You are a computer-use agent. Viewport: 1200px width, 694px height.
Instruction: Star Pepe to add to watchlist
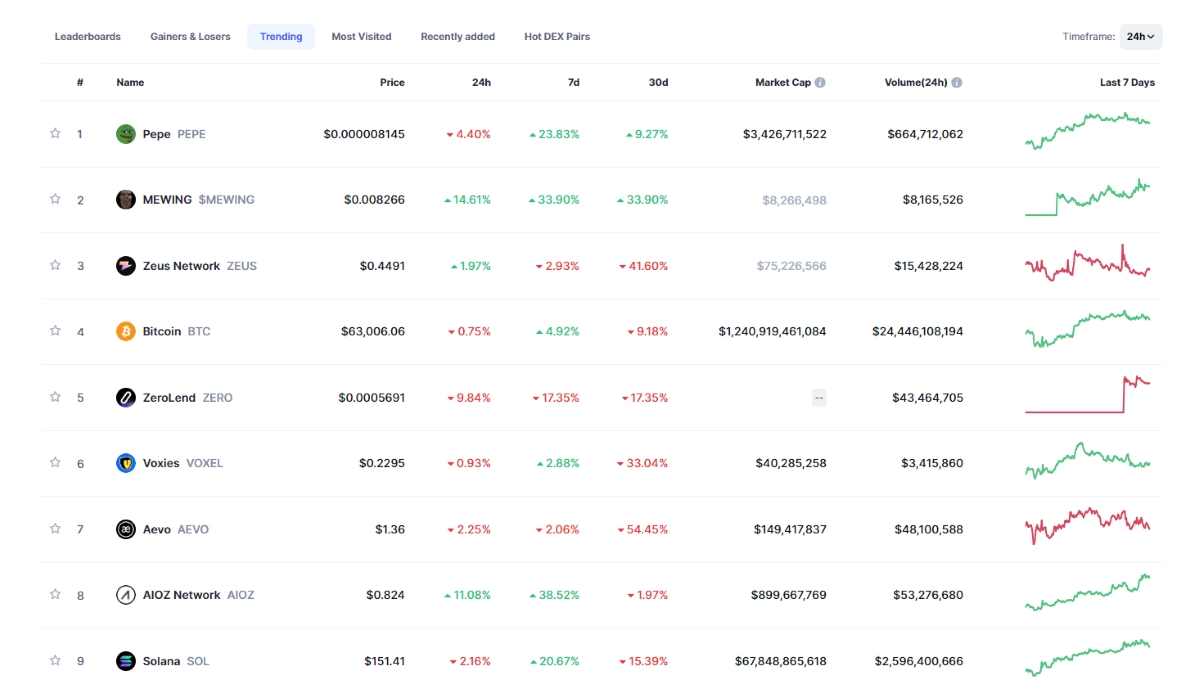click(55, 133)
